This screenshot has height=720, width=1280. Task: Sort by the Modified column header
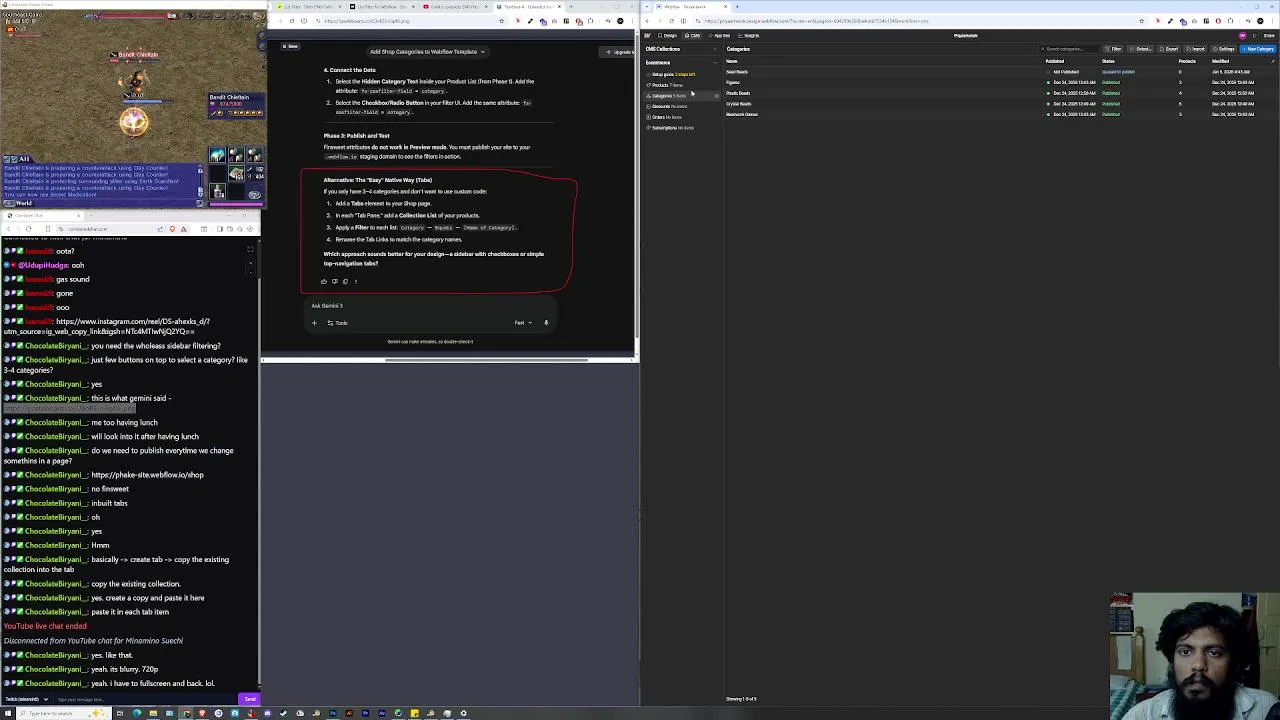tap(1221, 61)
